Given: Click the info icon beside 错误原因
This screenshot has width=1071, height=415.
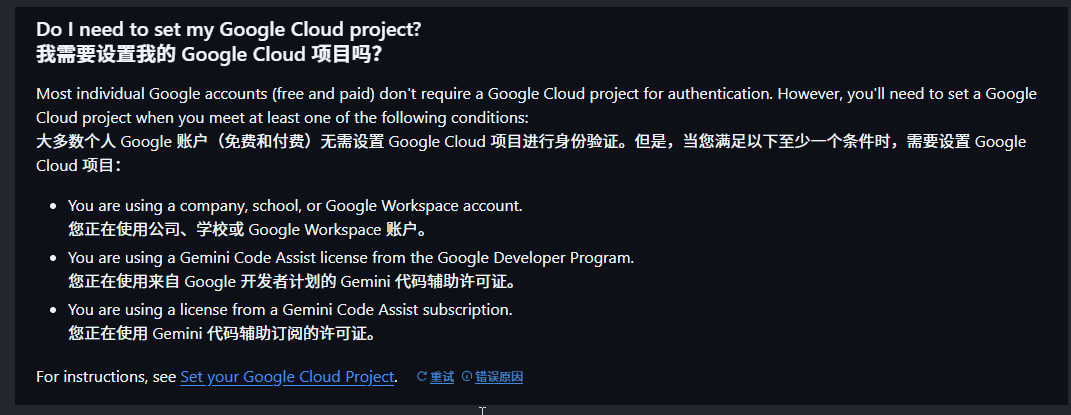Looking at the screenshot, I should 466,377.
